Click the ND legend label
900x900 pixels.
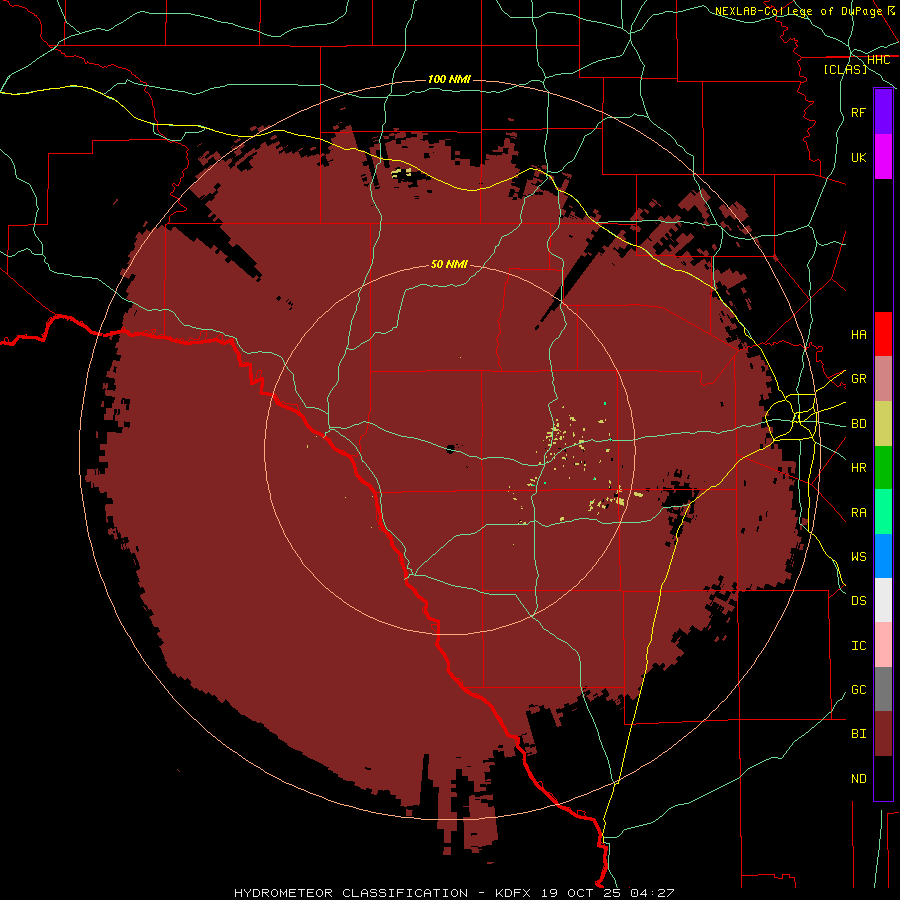pyautogui.click(x=858, y=779)
